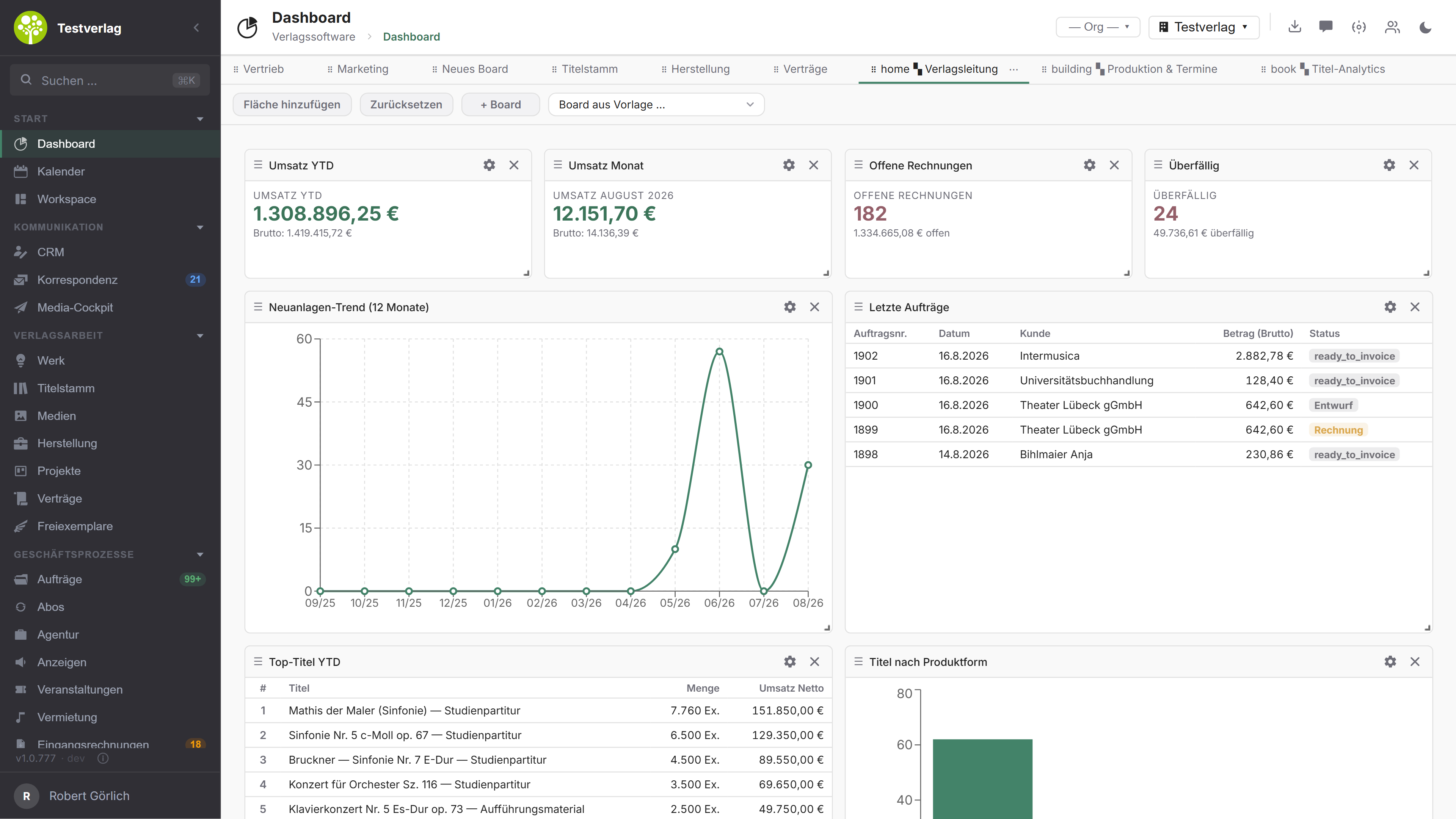The height and width of the screenshot is (819, 1456).
Task: Open settings gear of Überfällig widget
Action: tap(1389, 165)
